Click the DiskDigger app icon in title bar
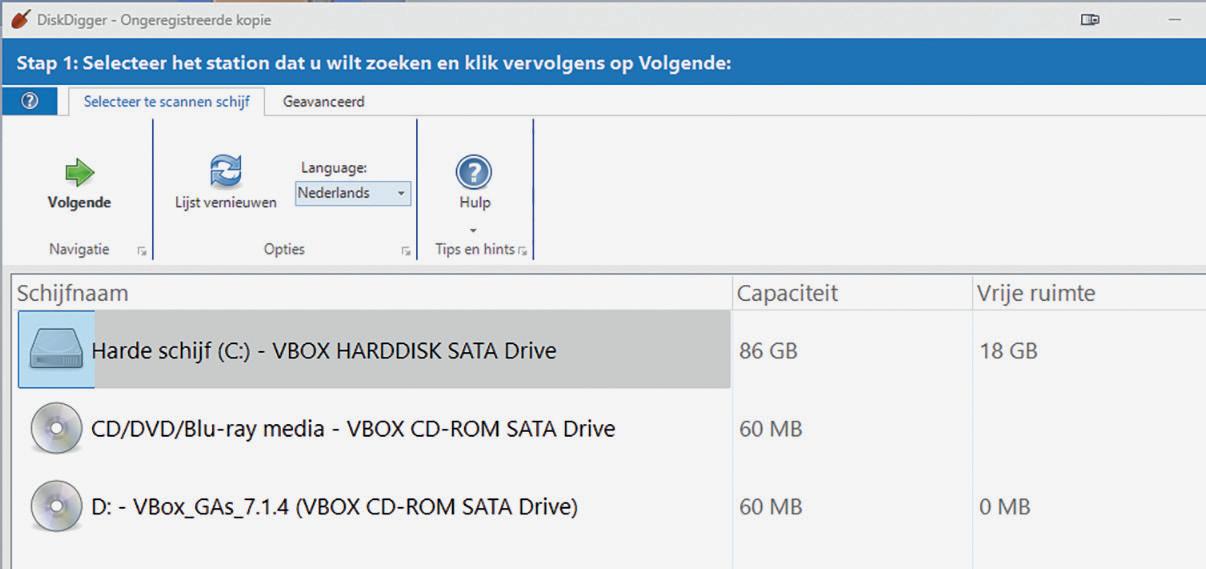The image size is (1206, 569). (x=18, y=19)
